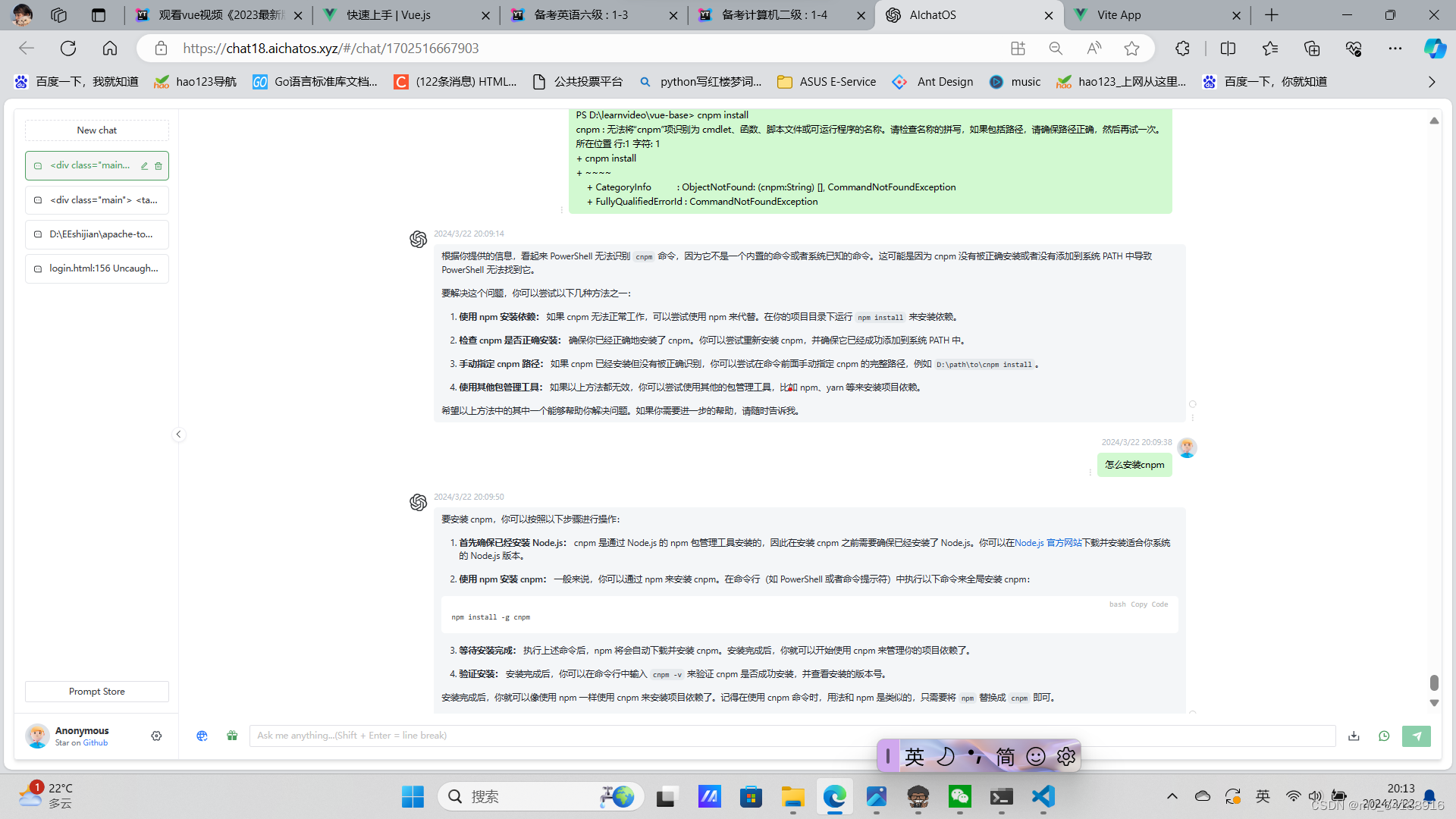The width and height of the screenshot is (1456, 819).
Task: Toggle IME 简 simplified Chinese mode
Action: tap(1006, 757)
